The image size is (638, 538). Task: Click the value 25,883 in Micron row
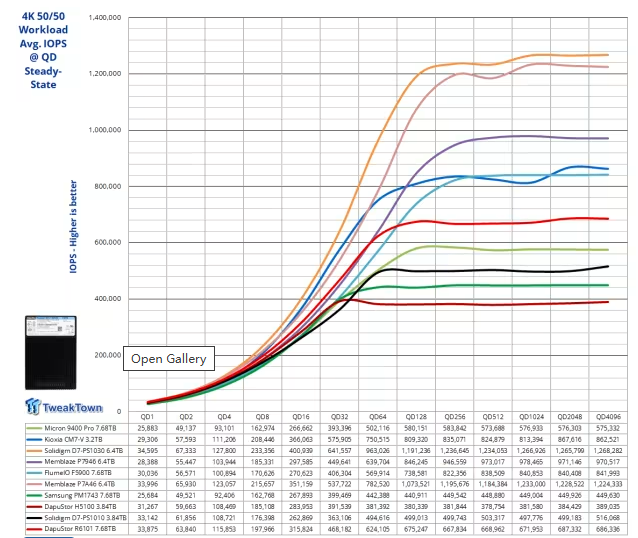147,428
